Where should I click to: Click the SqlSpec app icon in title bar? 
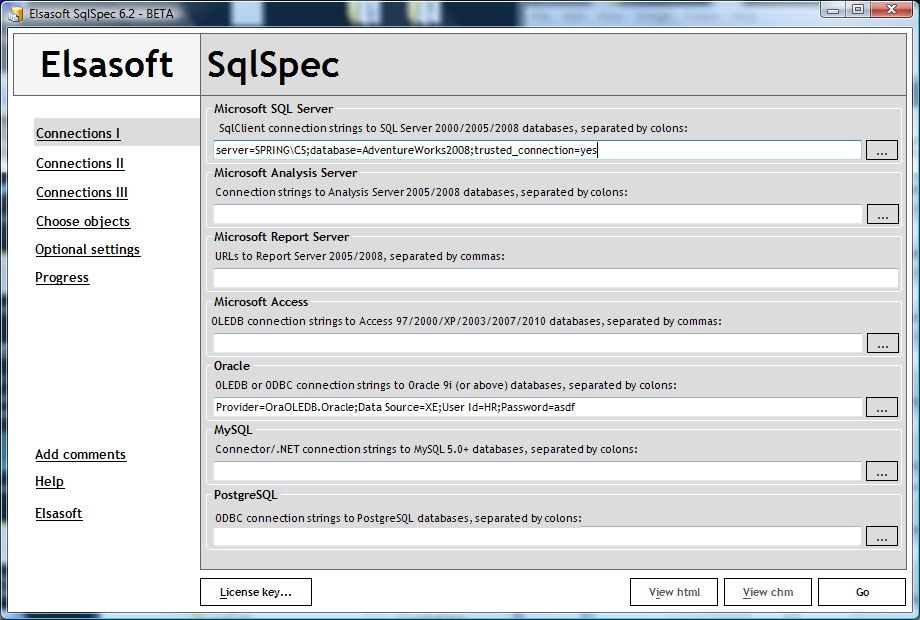click(16, 13)
